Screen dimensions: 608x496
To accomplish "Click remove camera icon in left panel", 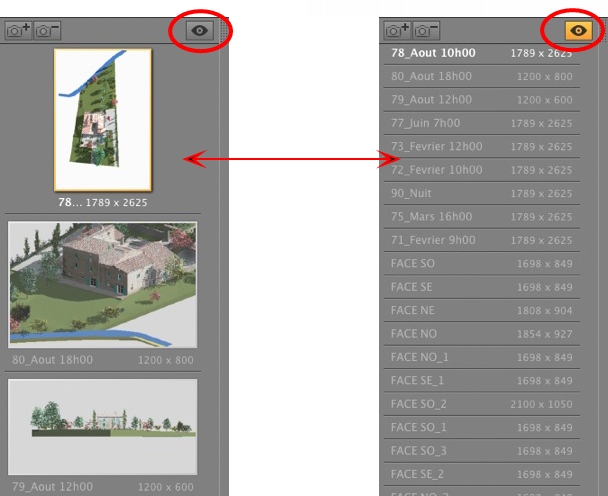I will tap(47, 31).
